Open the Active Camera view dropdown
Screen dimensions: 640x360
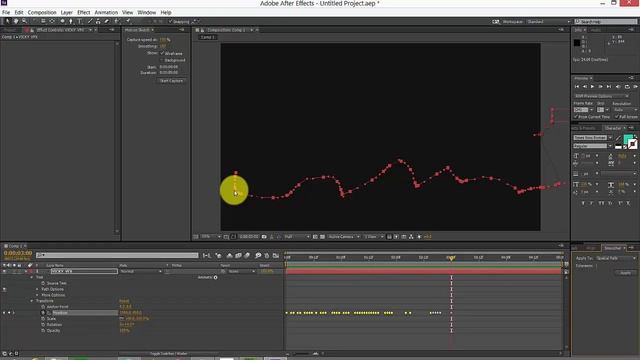344,237
